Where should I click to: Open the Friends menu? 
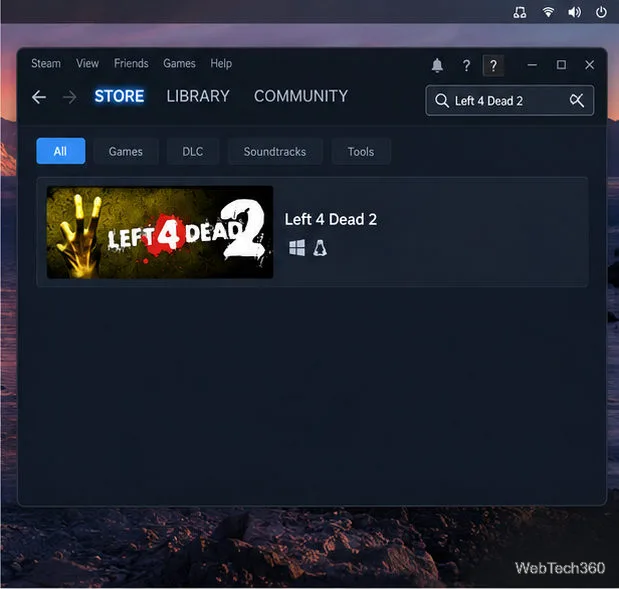(x=131, y=64)
